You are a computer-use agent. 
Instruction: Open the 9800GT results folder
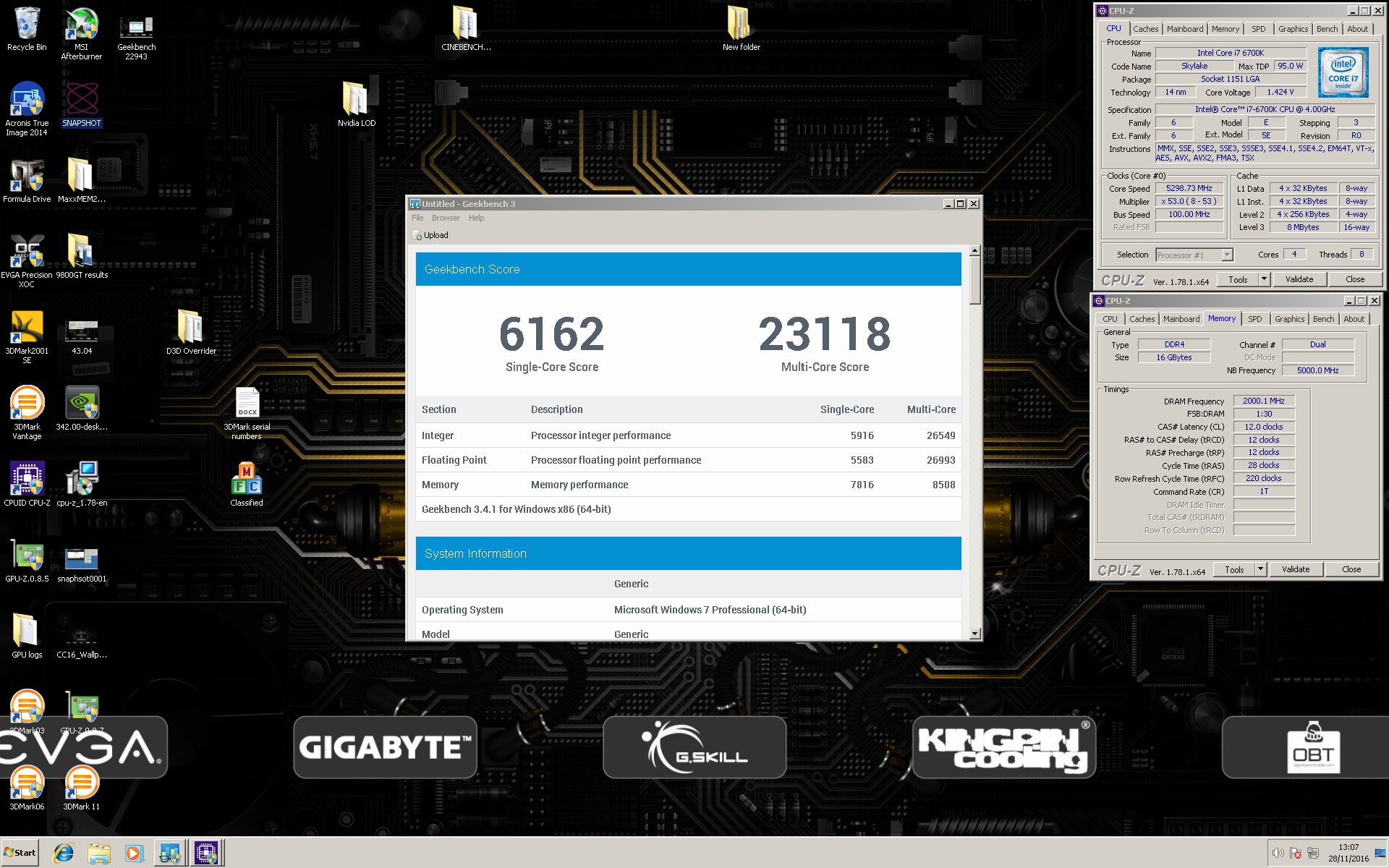coord(81,256)
